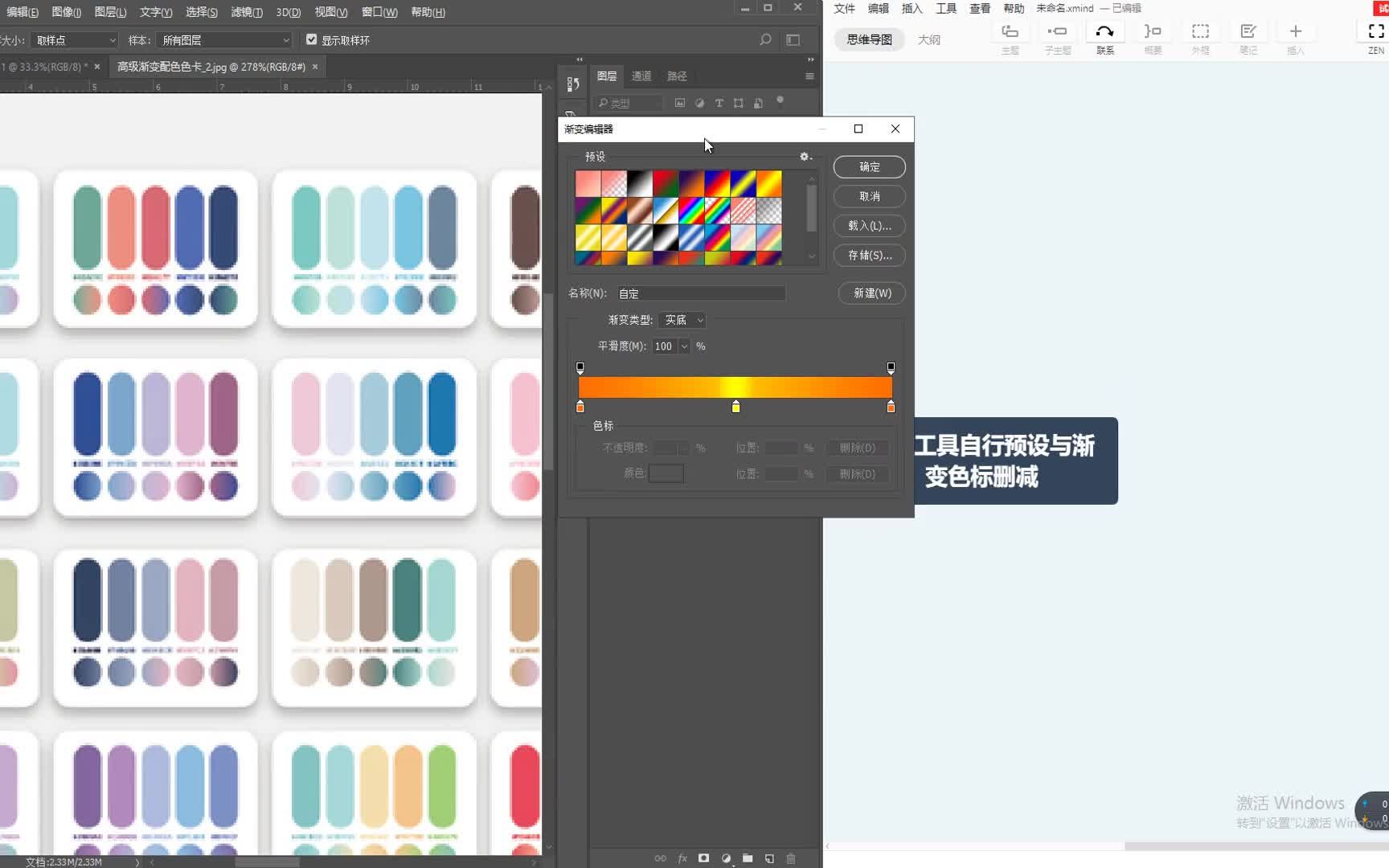
Task: Click XMind Note toolbar icon
Action: pyautogui.click(x=1248, y=38)
